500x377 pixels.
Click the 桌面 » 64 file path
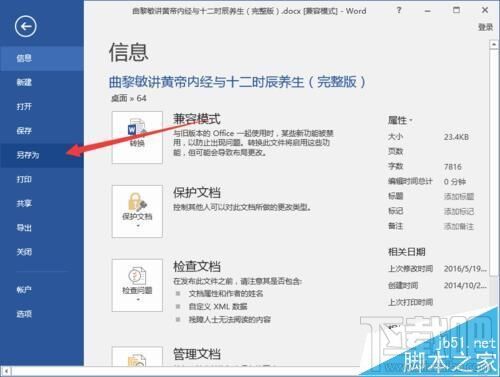(x=129, y=98)
